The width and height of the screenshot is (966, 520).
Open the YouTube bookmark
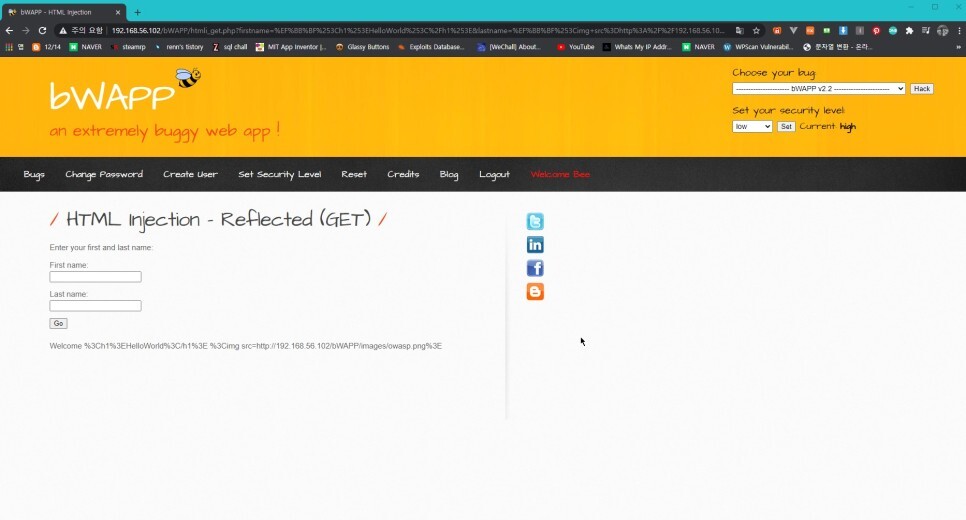pos(575,47)
